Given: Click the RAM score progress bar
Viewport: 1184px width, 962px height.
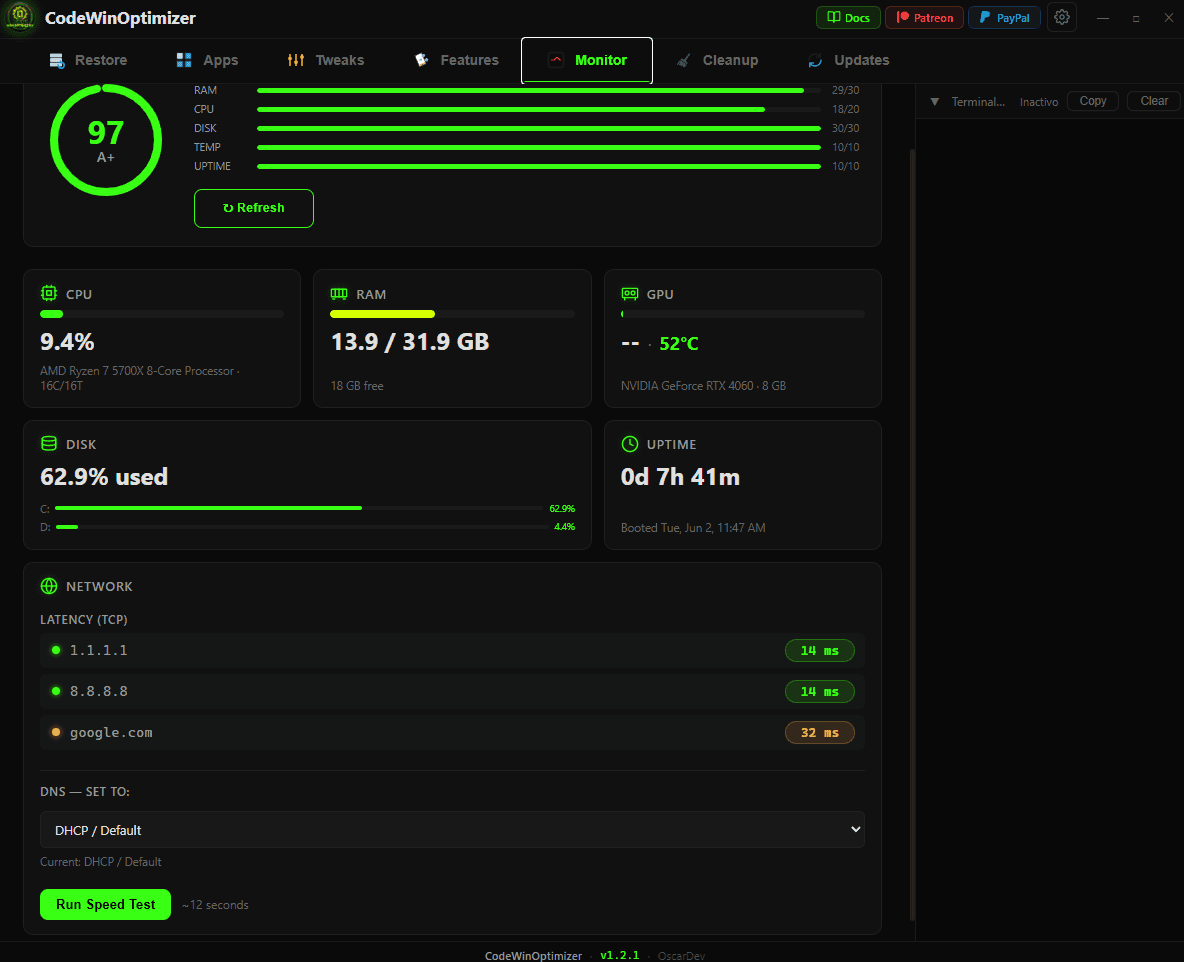Looking at the screenshot, I should pyautogui.click(x=538, y=91).
